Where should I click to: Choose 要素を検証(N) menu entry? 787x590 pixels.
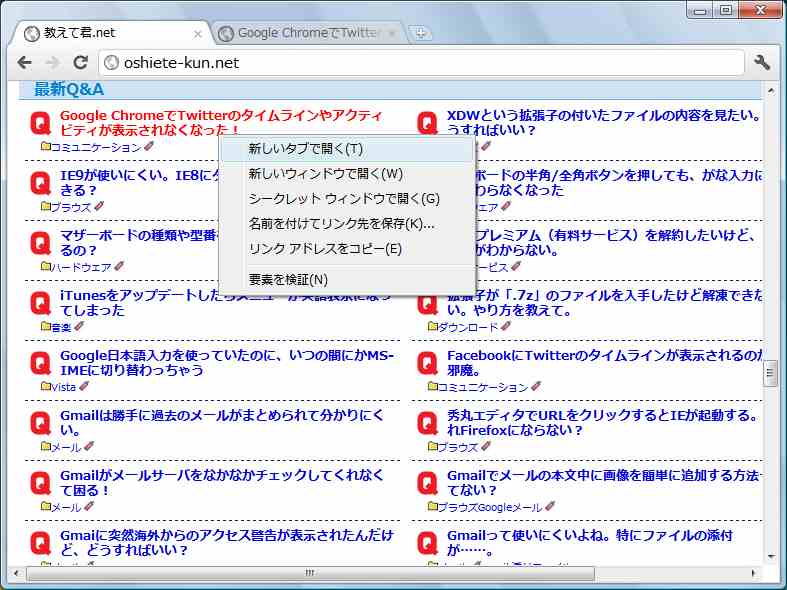(x=347, y=279)
